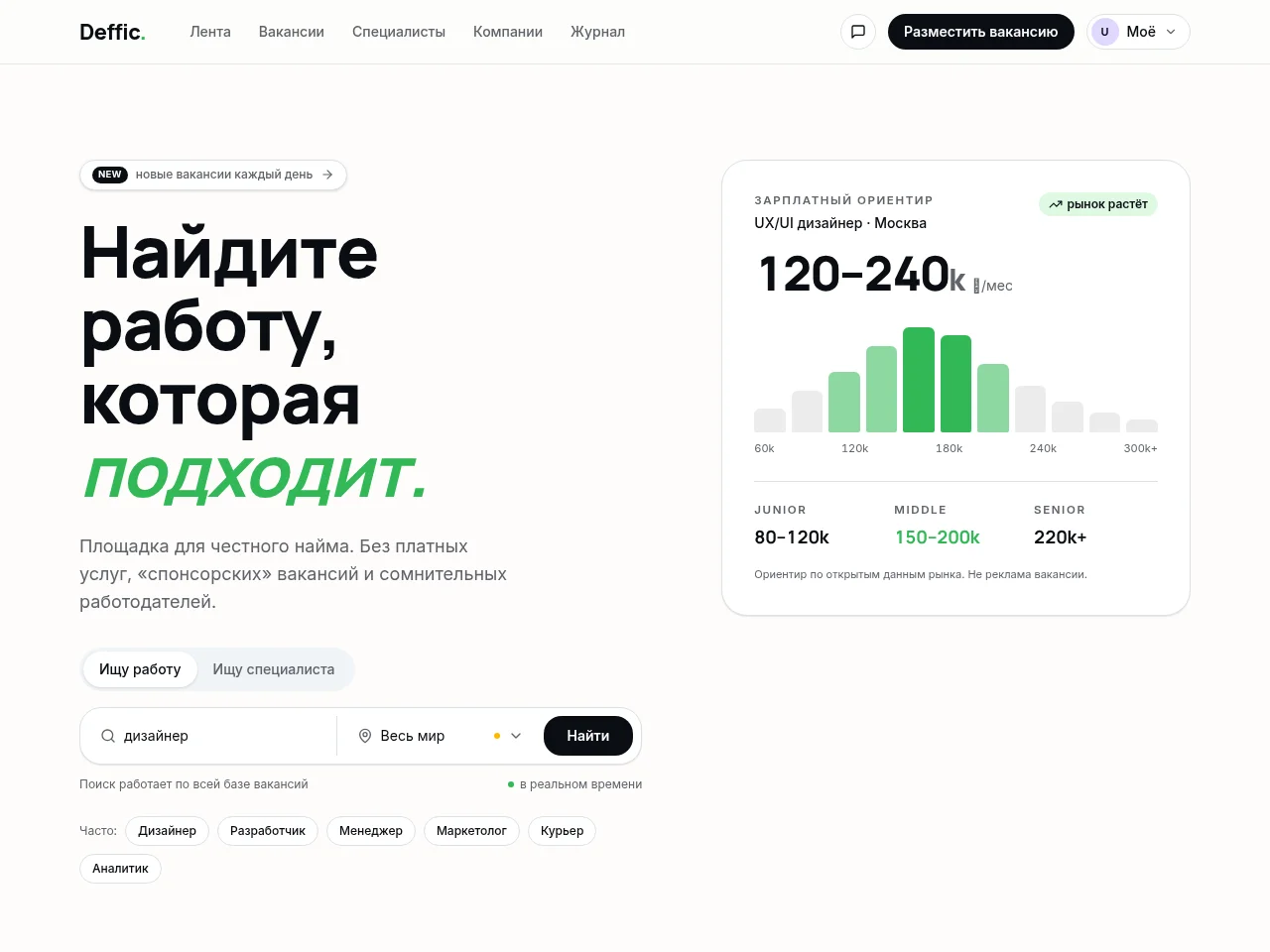The width and height of the screenshot is (1270, 952).
Task: Click the 150–200k Middle salary value
Action: (937, 537)
